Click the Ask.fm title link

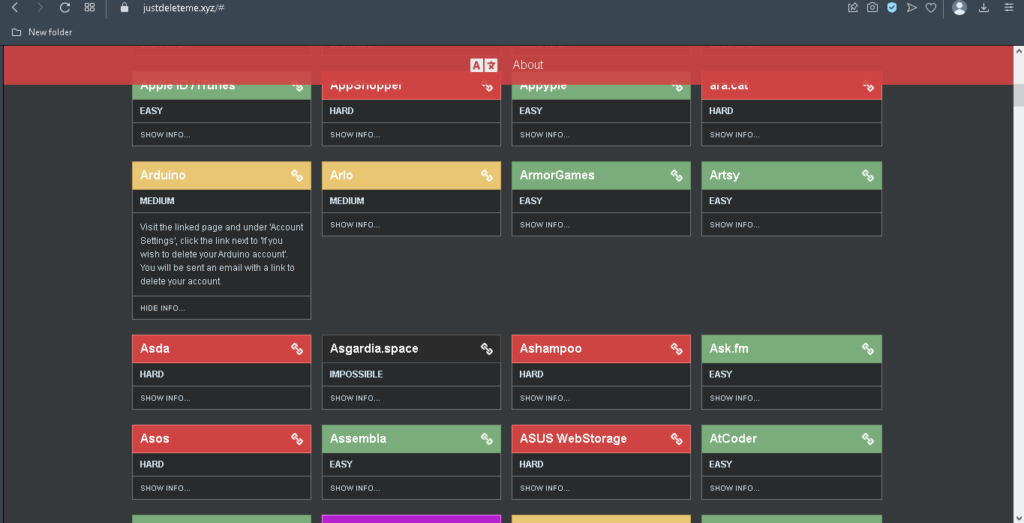(x=729, y=349)
